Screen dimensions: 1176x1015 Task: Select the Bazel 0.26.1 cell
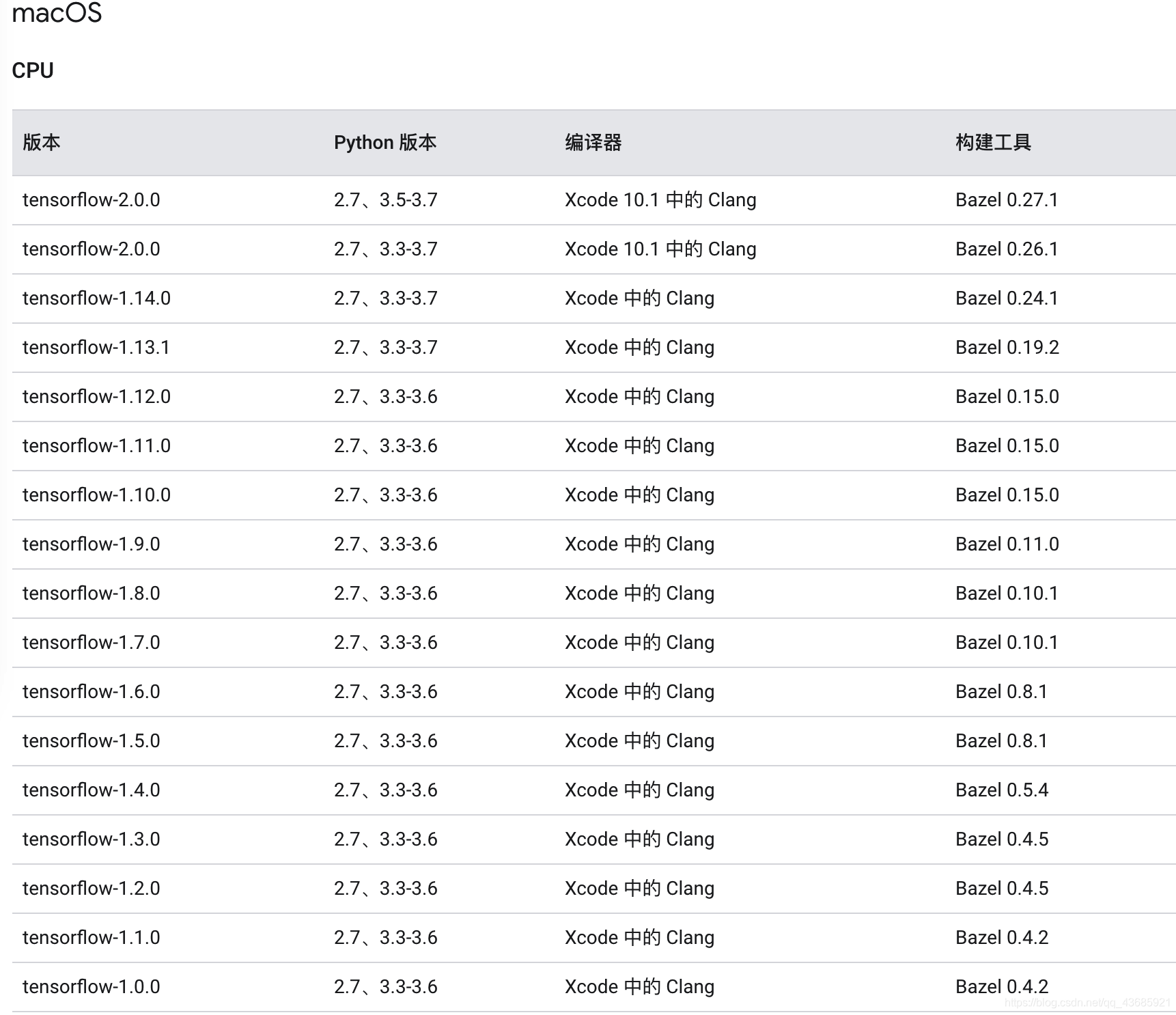pyautogui.click(x=1007, y=249)
